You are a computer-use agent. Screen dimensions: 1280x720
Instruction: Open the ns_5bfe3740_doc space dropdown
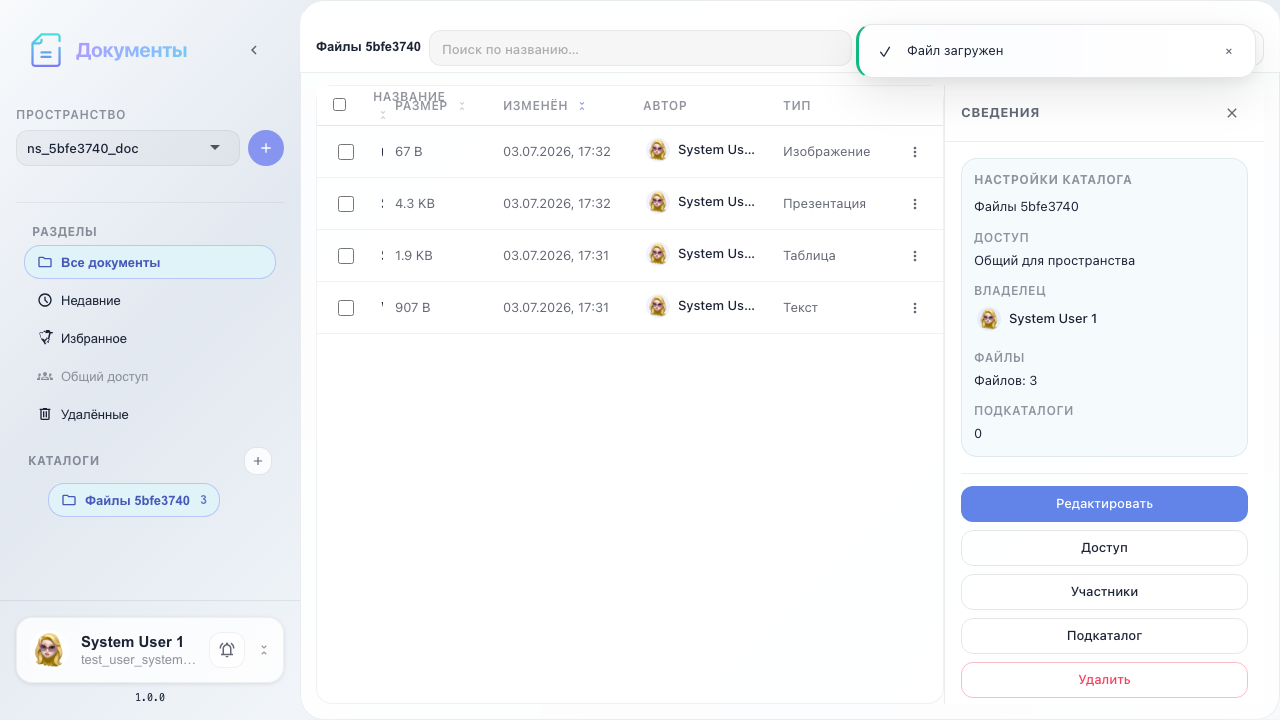coord(128,148)
